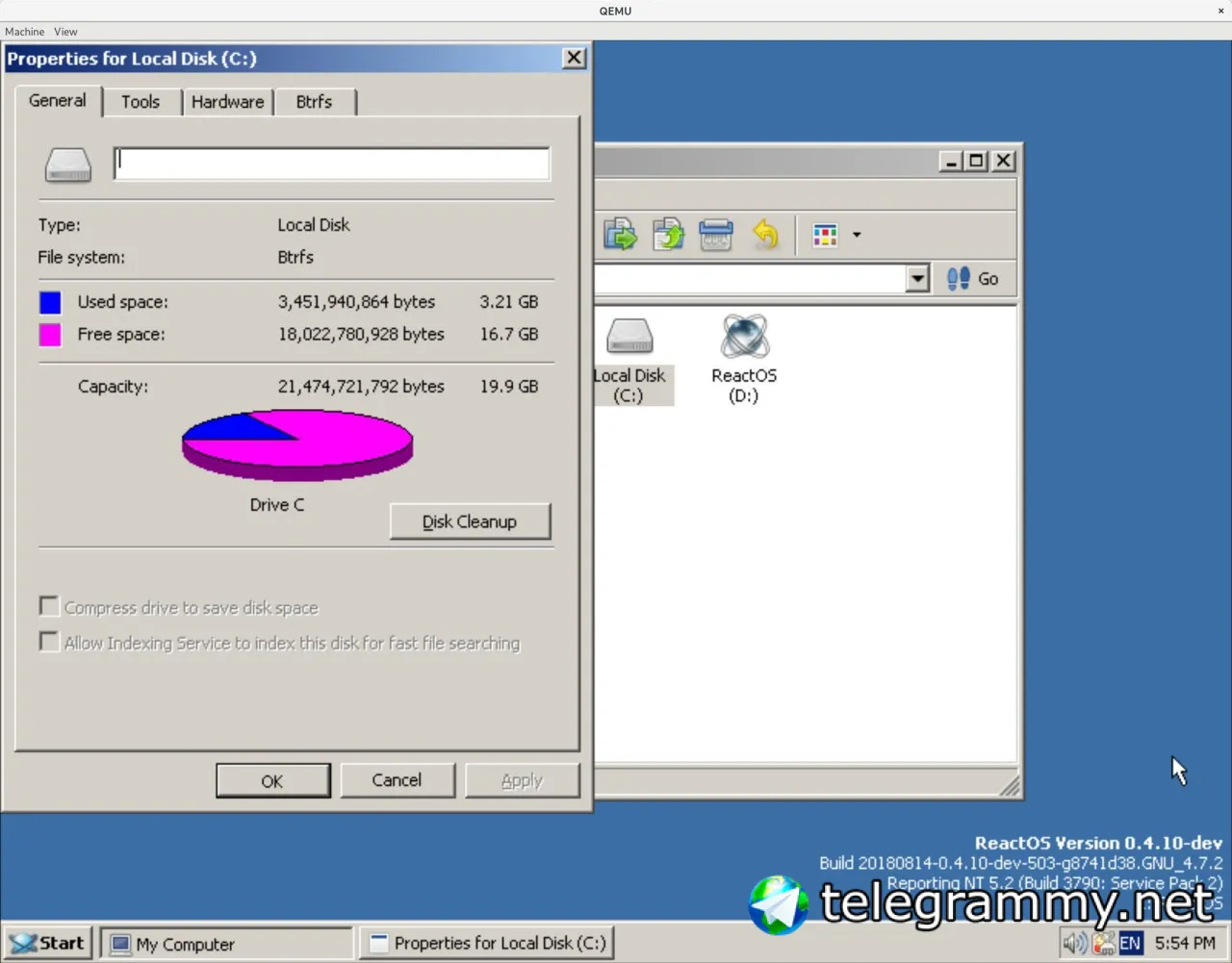
Task: Click Cancel in the Properties dialog
Action: pos(397,780)
